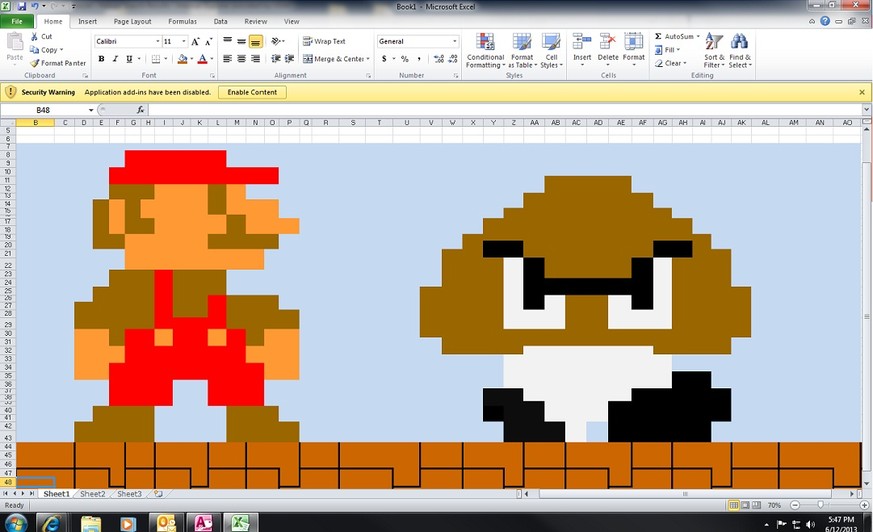Open the Copy dropdown arrow

(62, 50)
